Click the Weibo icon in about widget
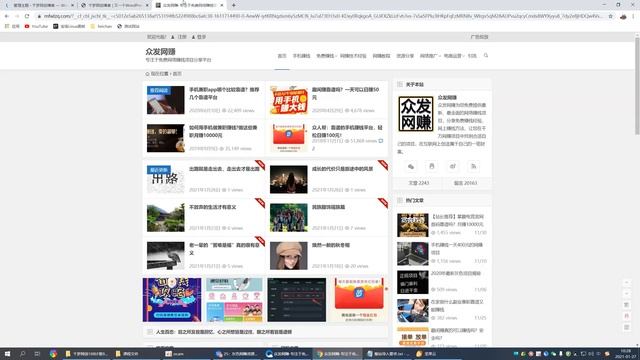Screen dimensions: 640x360 point(453,166)
